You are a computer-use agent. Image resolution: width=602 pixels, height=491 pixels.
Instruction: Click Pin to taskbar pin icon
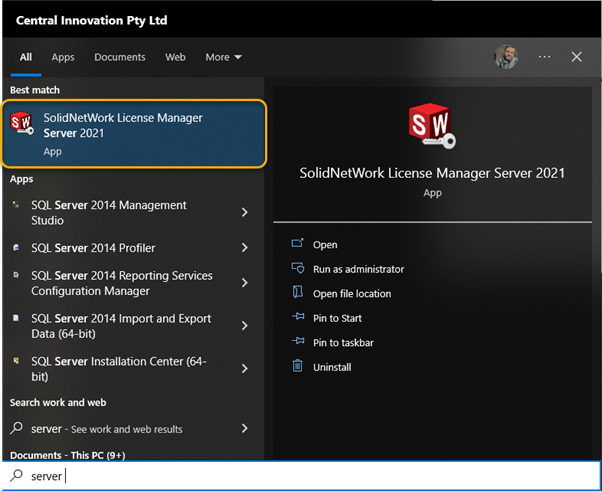click(x=298, y=341)
